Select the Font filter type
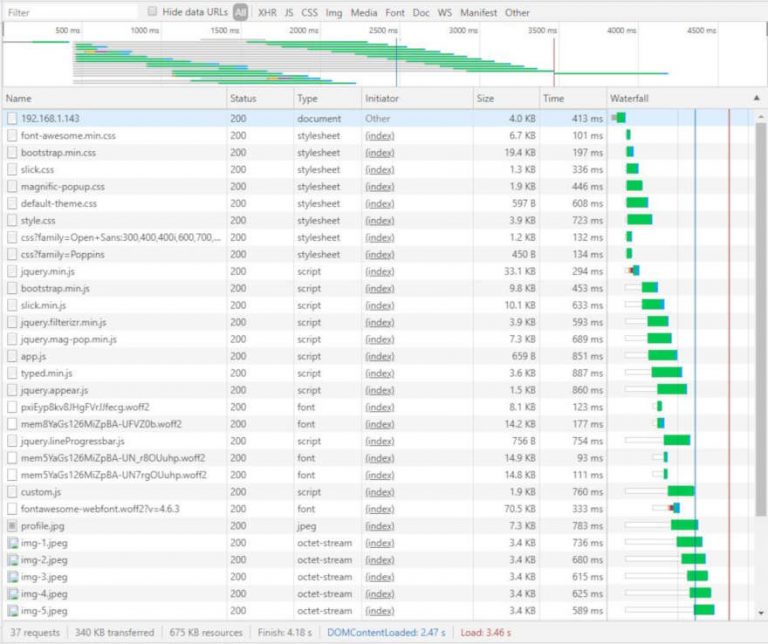This screenshot has height=644, width=768. [395, 13]
